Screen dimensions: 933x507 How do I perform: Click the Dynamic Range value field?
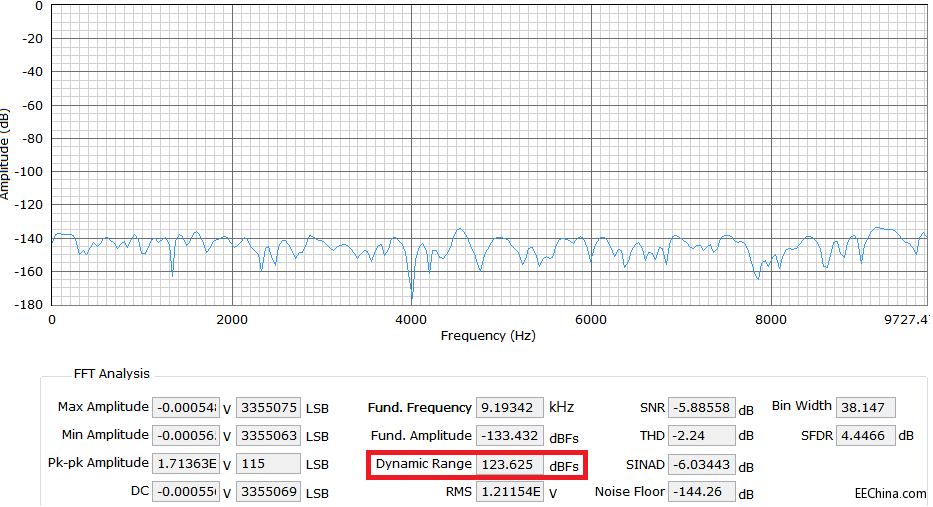(509, 465)
